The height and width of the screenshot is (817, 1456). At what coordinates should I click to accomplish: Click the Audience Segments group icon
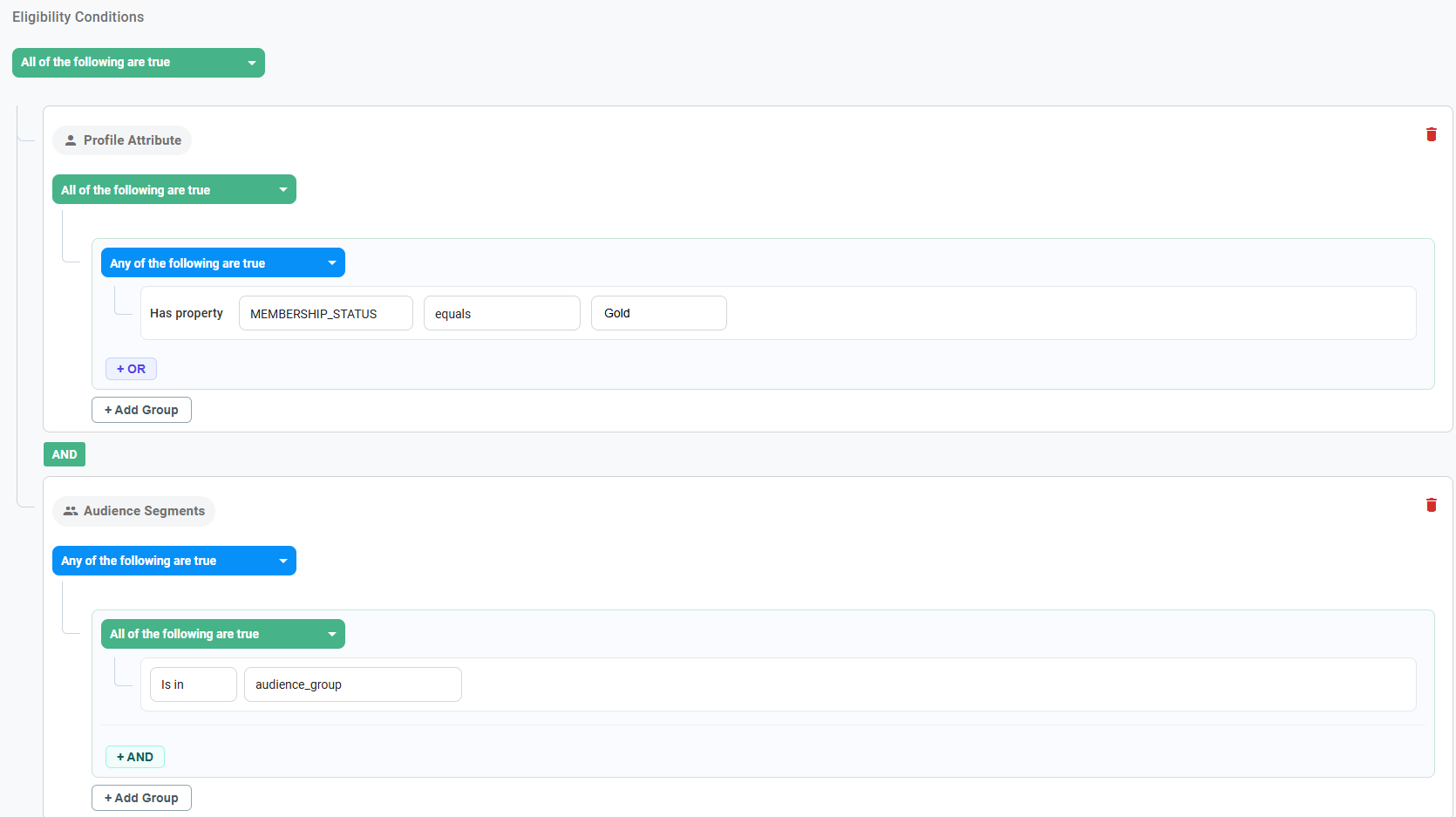tap(71, 511)
